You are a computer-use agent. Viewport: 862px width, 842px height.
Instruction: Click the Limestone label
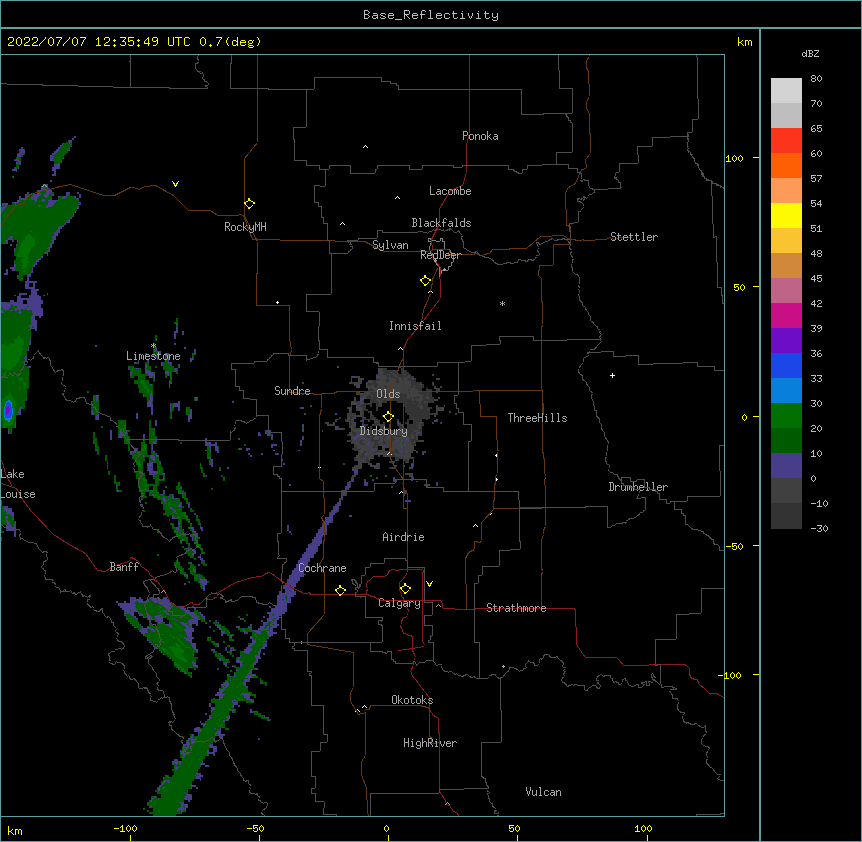tap(153, 356)
